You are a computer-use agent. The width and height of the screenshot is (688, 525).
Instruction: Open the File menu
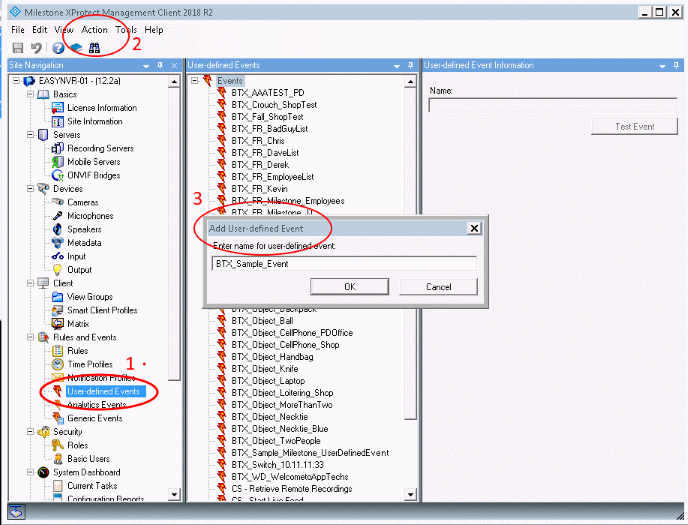[x=18, y=30]
